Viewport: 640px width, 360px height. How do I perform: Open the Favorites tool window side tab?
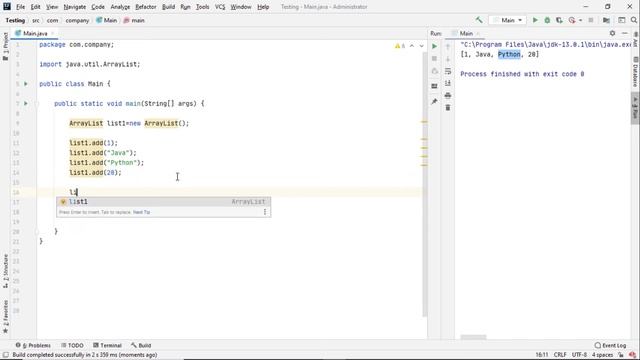(x=5, y=317)
